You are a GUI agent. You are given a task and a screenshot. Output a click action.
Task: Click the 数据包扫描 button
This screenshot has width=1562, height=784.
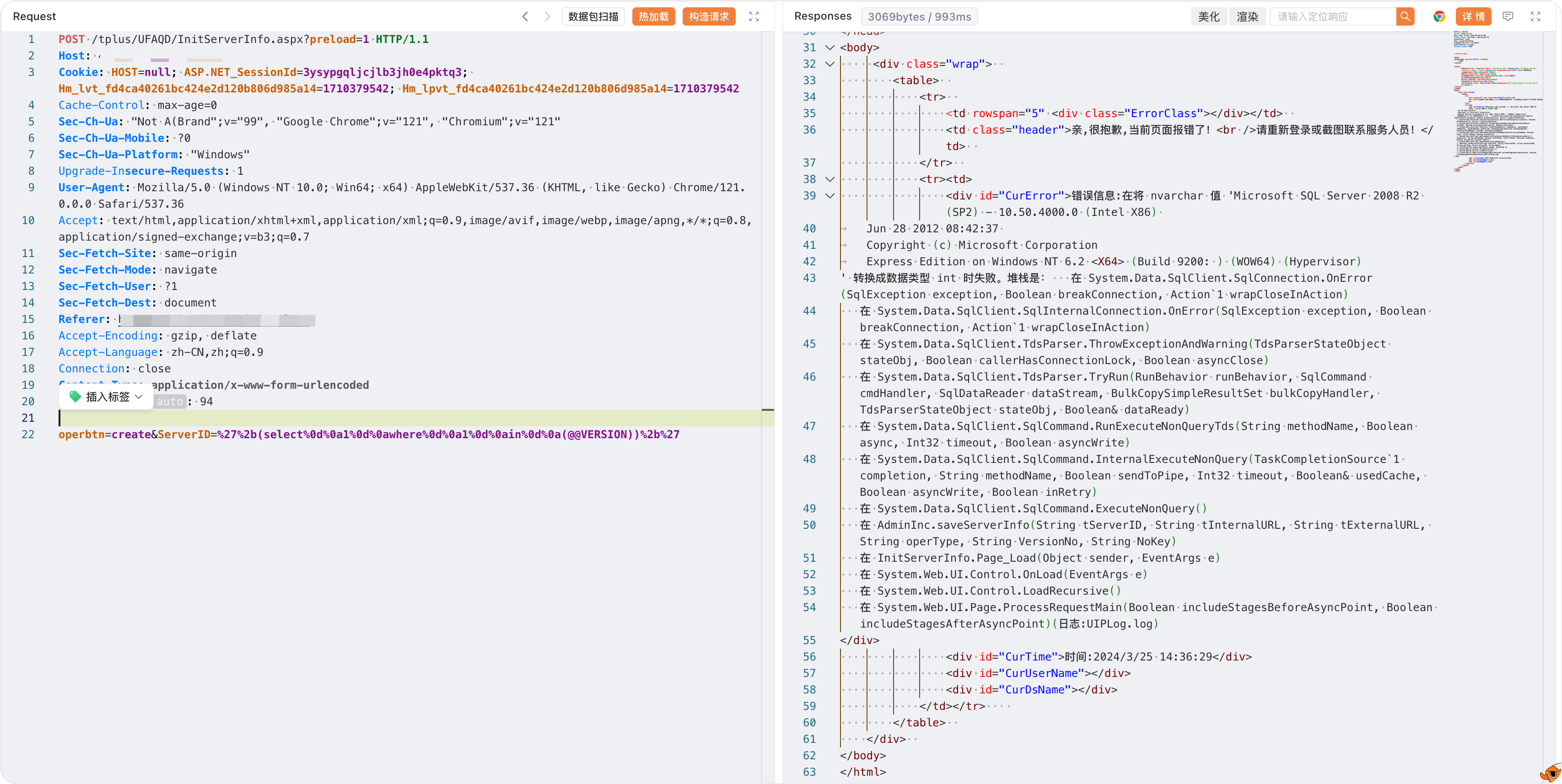[593, 16]
